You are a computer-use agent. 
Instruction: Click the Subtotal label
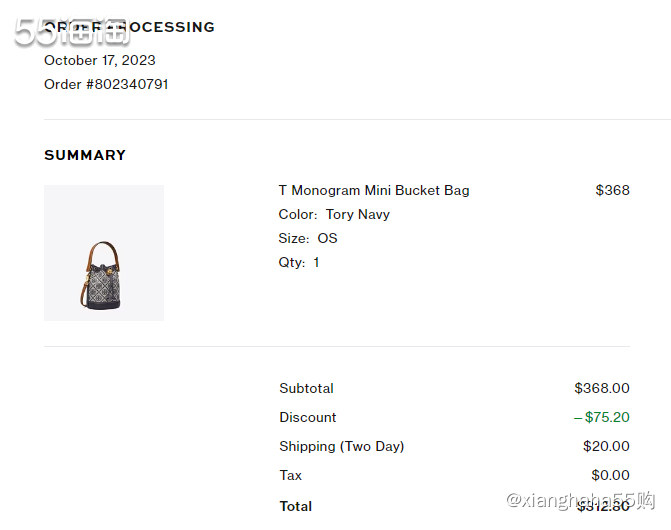(x=306, y=388)
